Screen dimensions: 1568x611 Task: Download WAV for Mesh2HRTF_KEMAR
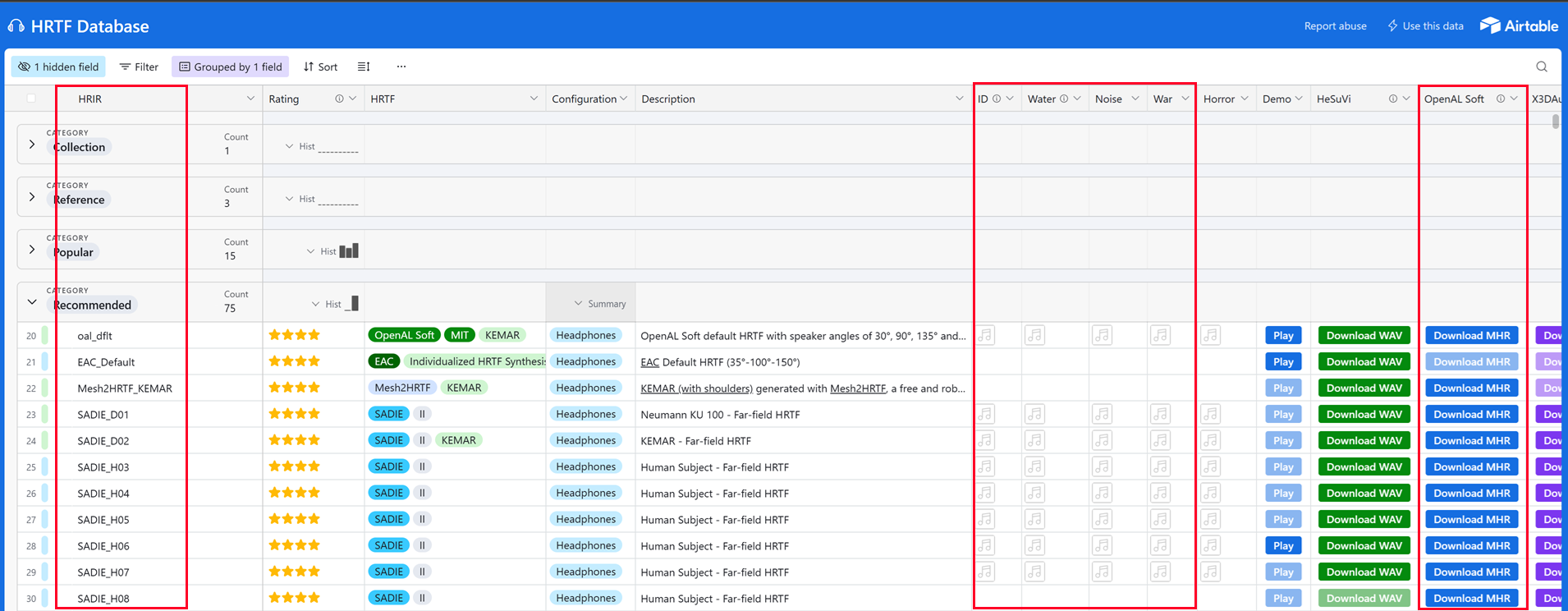[x=1364, y=388]
